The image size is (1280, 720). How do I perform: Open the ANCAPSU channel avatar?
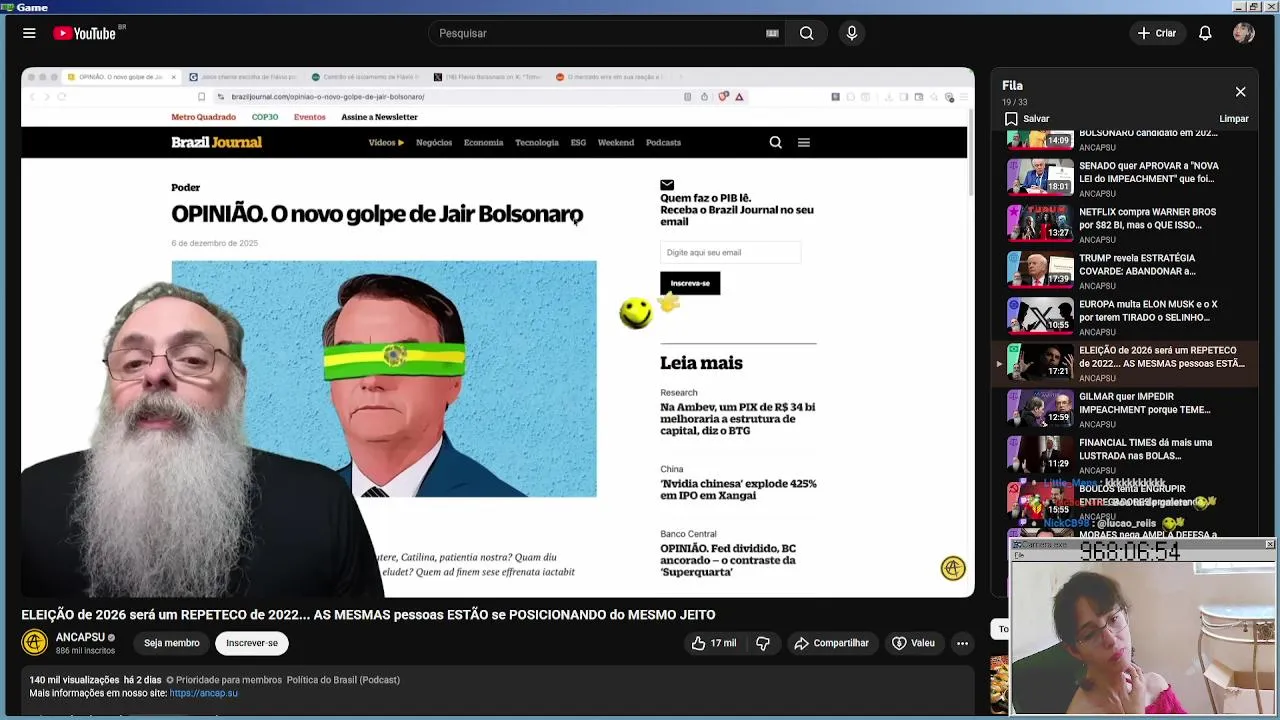(35, 642)
